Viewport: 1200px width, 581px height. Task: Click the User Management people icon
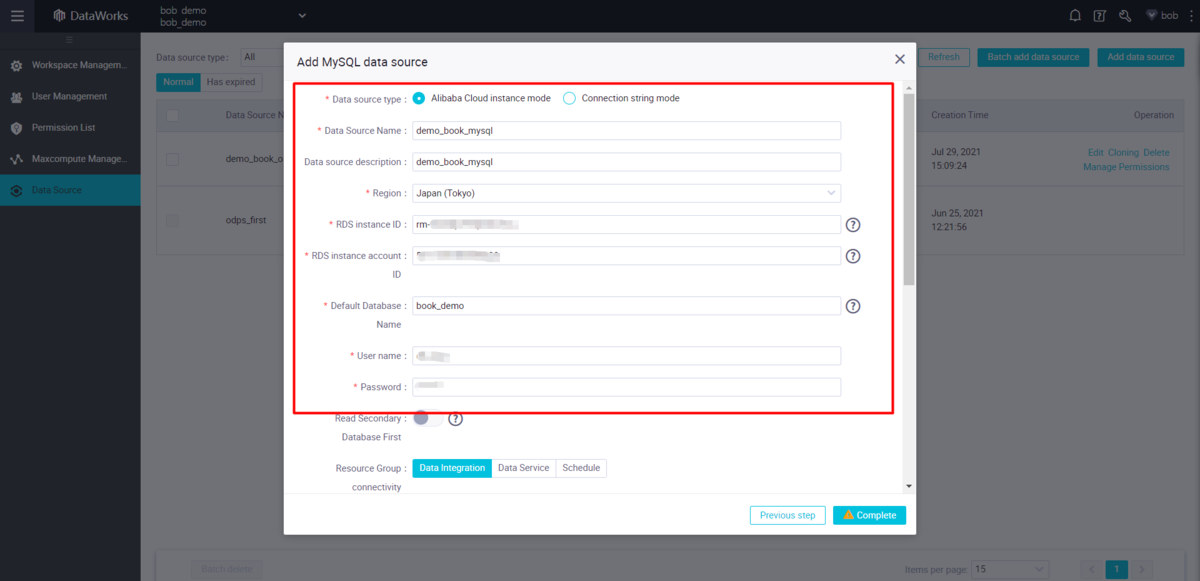16,97
